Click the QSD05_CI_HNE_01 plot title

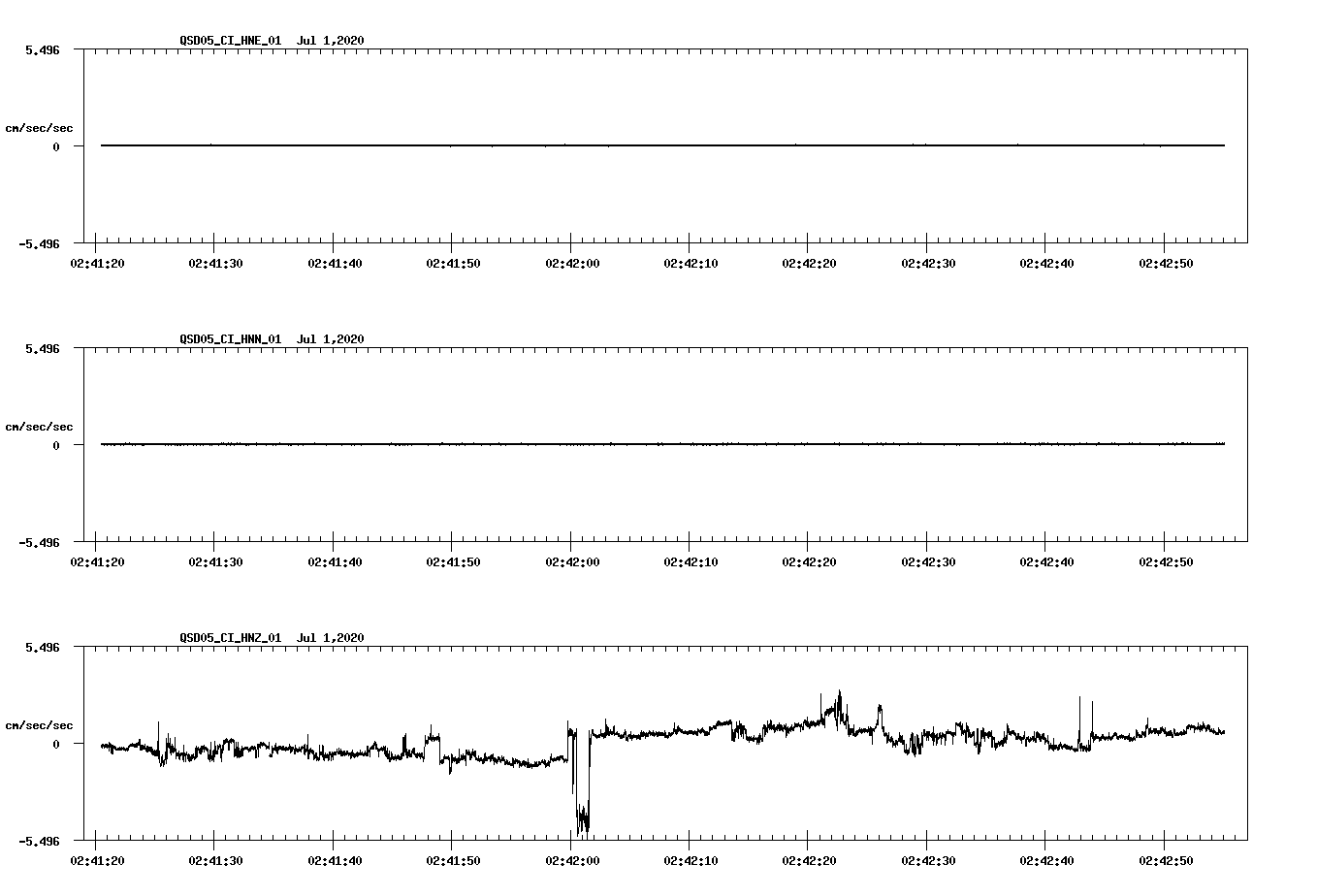273,40
